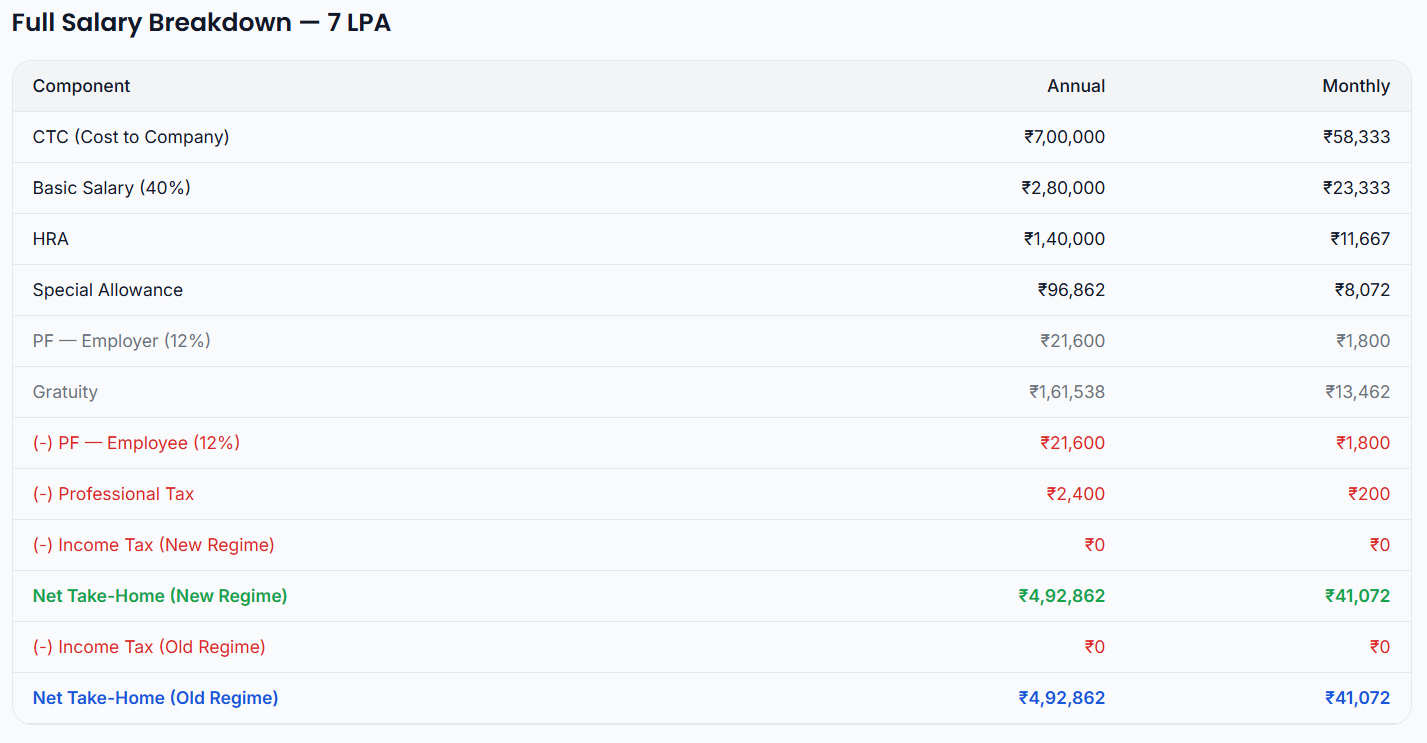Click the Net Take-Home (Old Regime) label
Screen dimensions: 1427x743
point(155,698)
